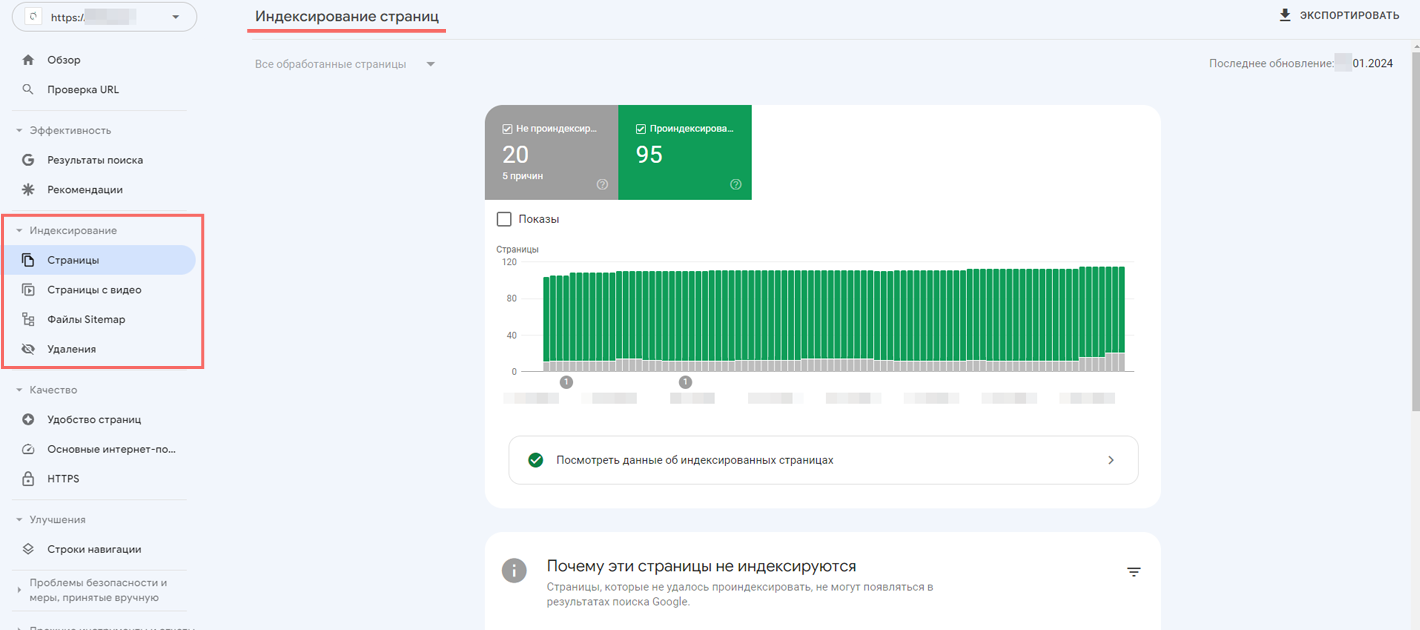Enable the Показы impressions checkbox
This screenshot has height=630, width=1420.
[504, 219]
